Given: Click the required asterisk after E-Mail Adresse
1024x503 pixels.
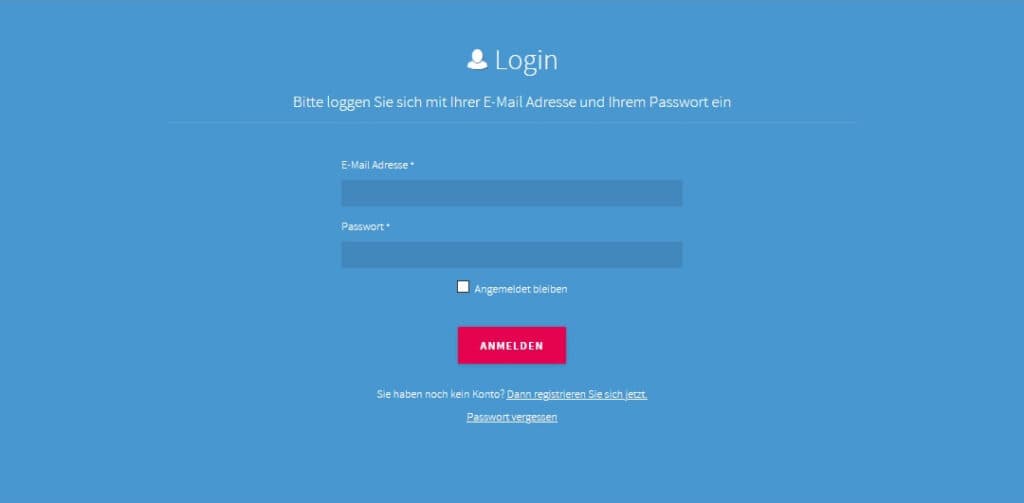Looking at the screenshot, I should click(412, 165).
